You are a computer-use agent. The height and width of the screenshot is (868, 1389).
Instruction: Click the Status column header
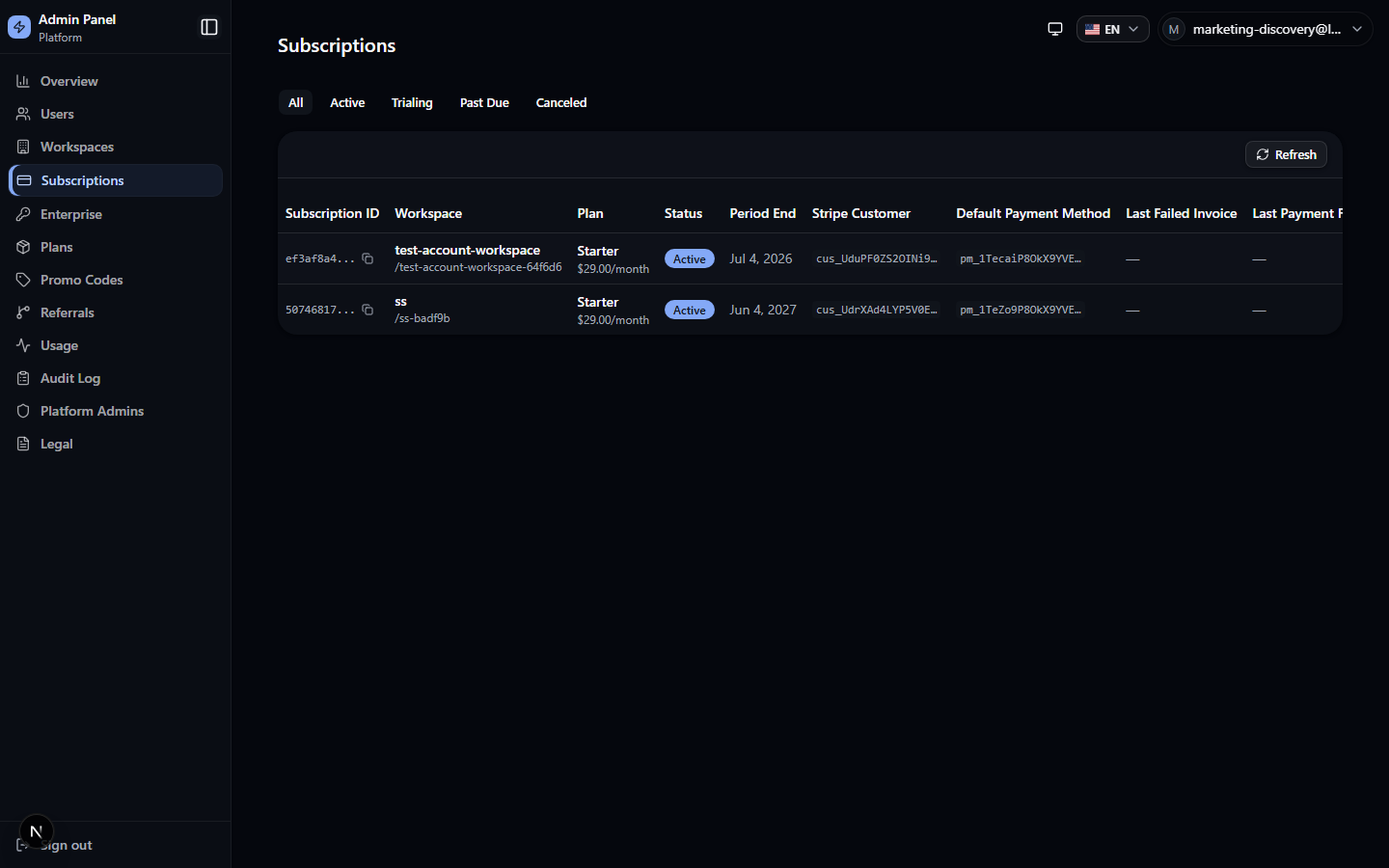click(x=683, y=213)
